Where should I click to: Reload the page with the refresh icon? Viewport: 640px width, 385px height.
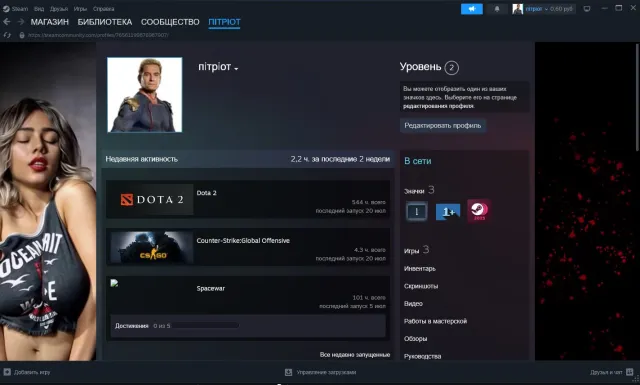7,35
